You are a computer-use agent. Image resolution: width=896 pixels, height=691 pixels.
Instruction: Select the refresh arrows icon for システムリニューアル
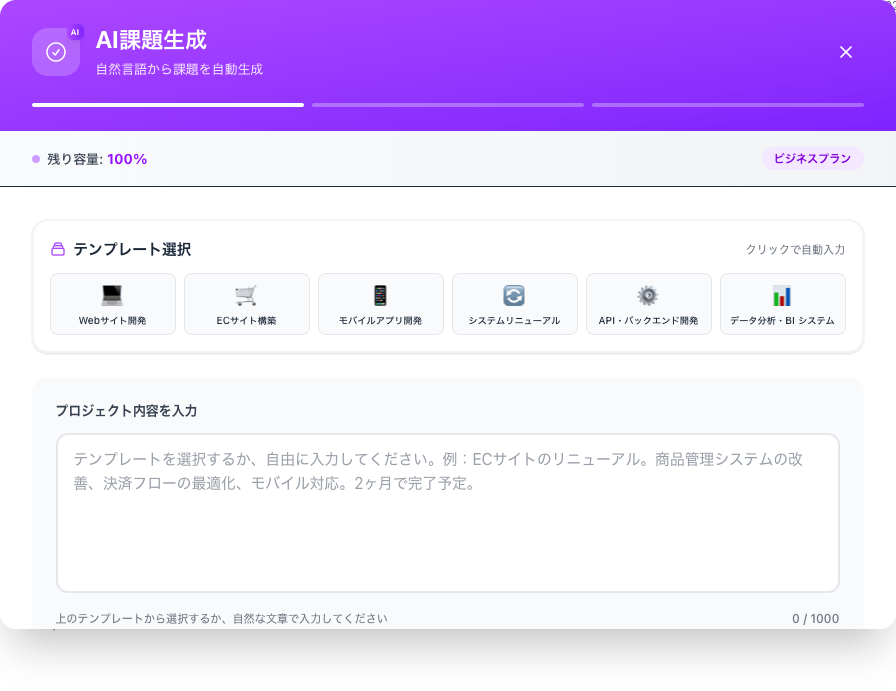(x=514, y=296)
